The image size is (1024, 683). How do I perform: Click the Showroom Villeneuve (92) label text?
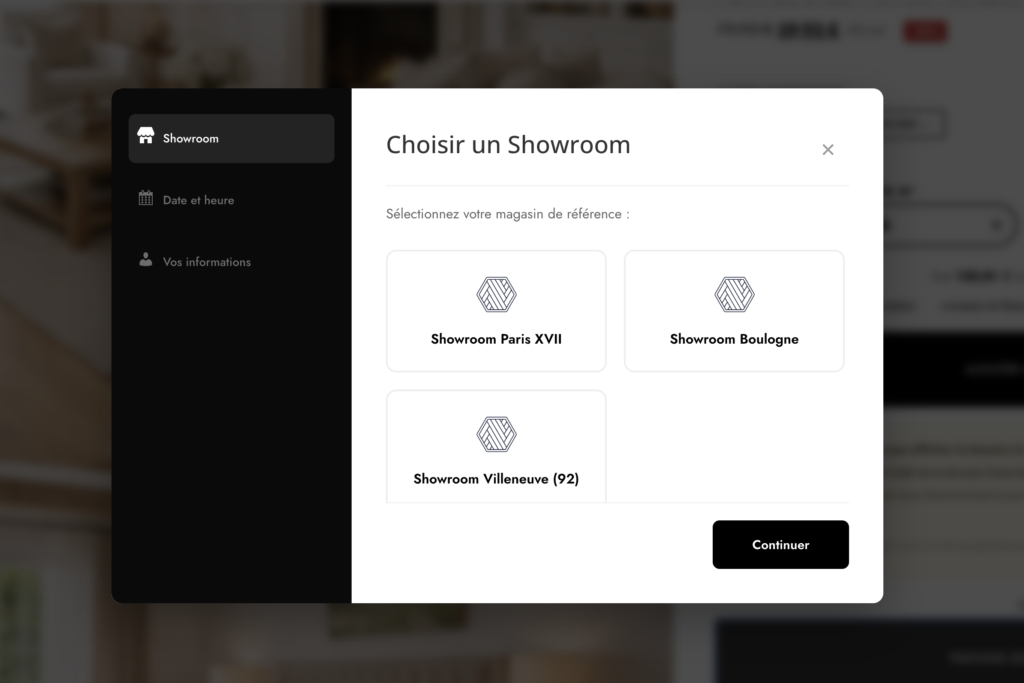coord(496,479)
